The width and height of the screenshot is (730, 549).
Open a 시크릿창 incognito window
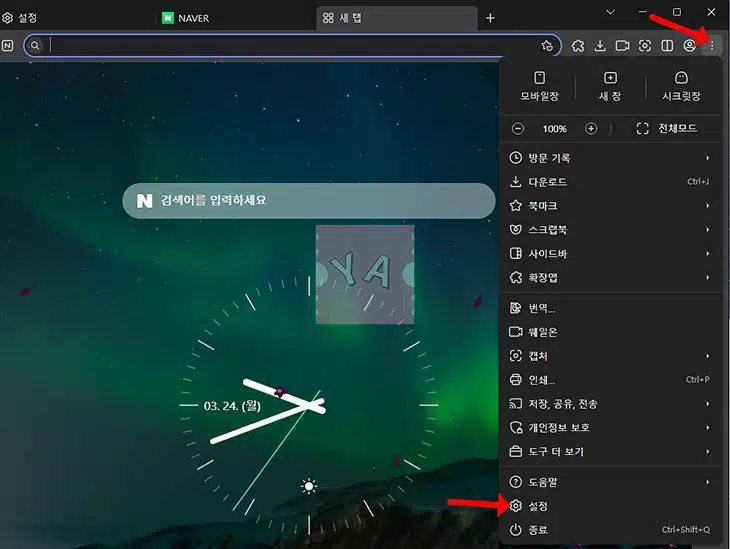pyautogui.click(x=681, y=85)
